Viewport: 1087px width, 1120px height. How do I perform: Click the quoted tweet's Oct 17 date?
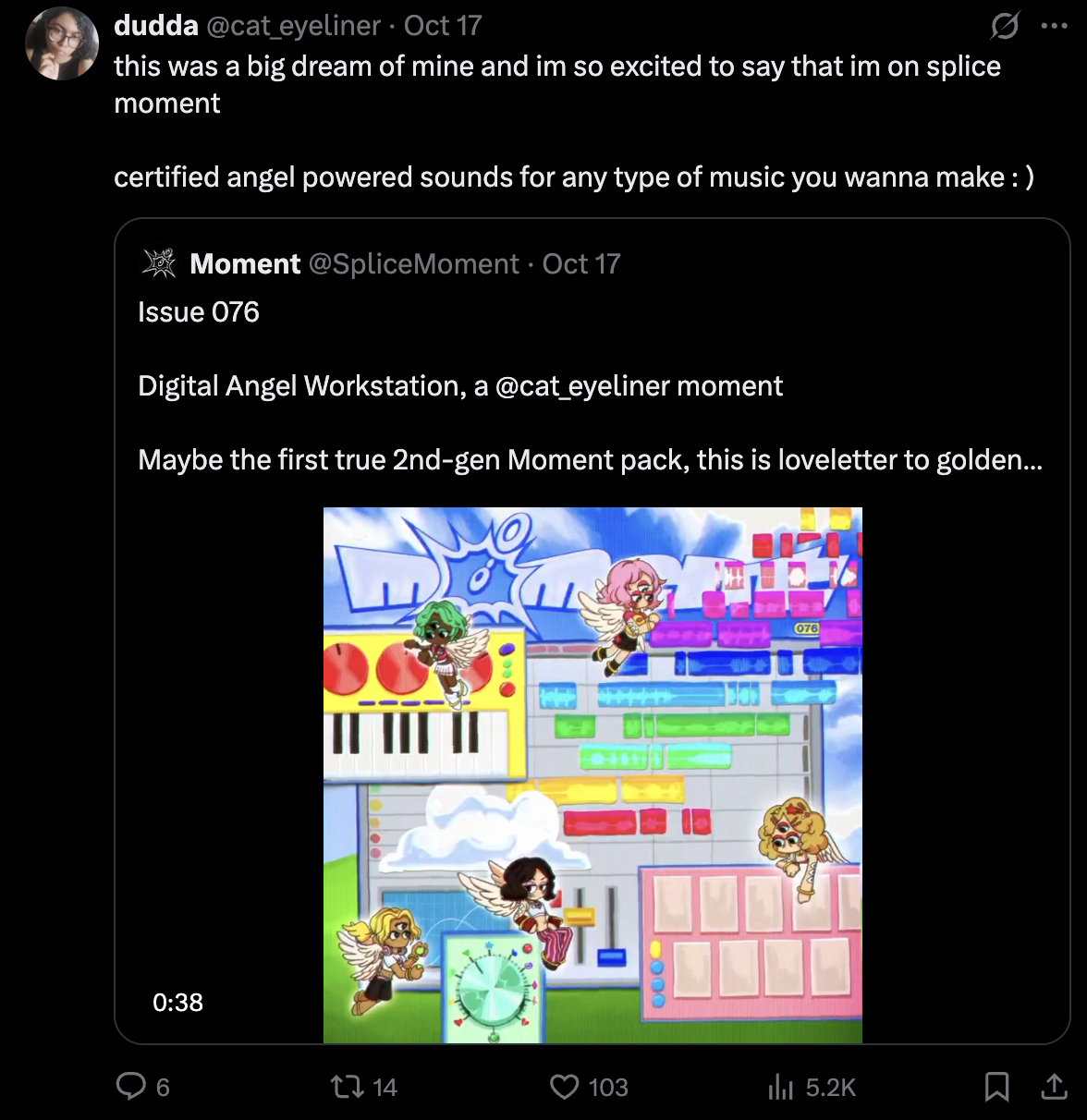[581, 264]
